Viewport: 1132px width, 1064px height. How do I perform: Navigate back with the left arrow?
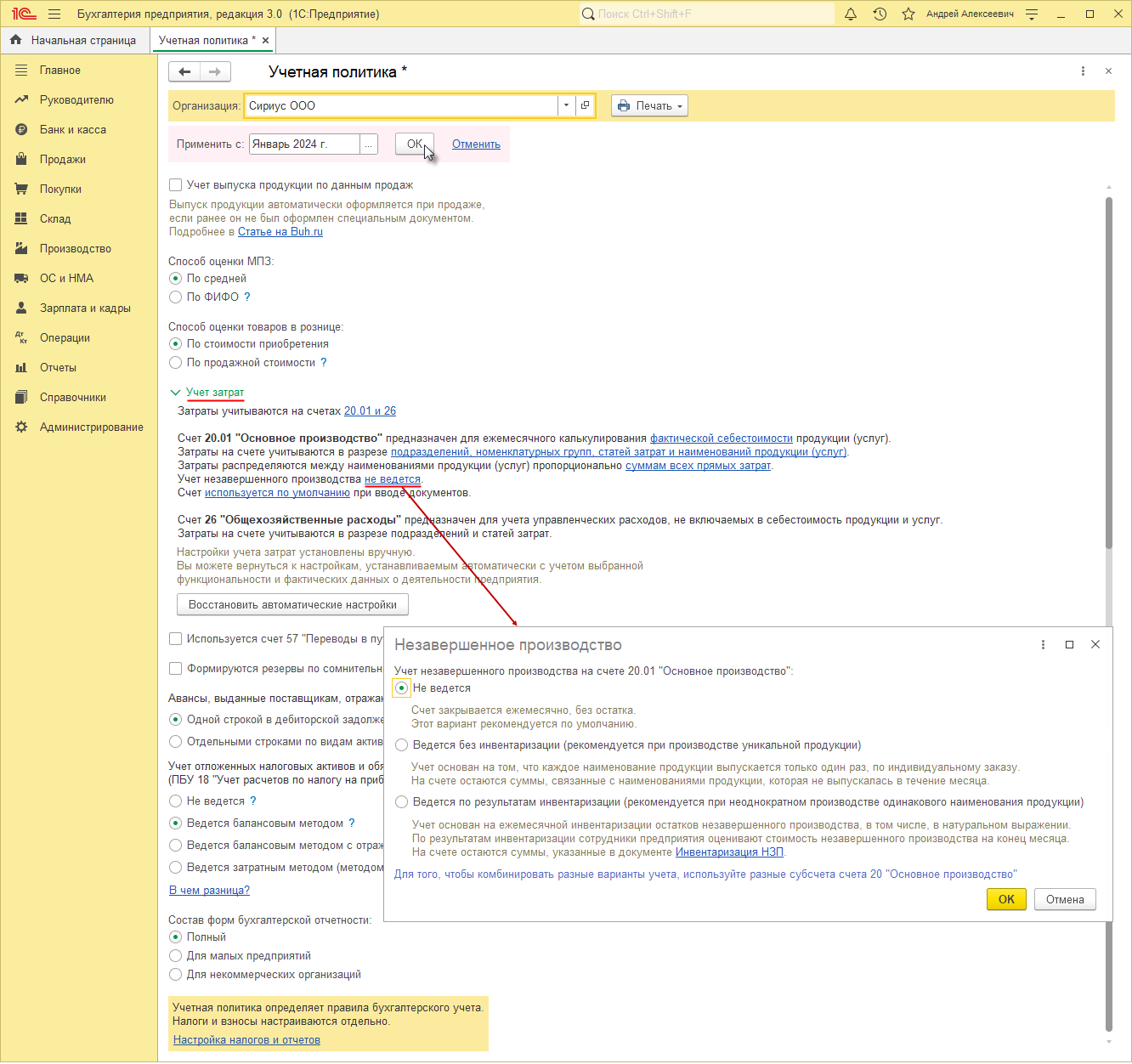coord(184,71)
